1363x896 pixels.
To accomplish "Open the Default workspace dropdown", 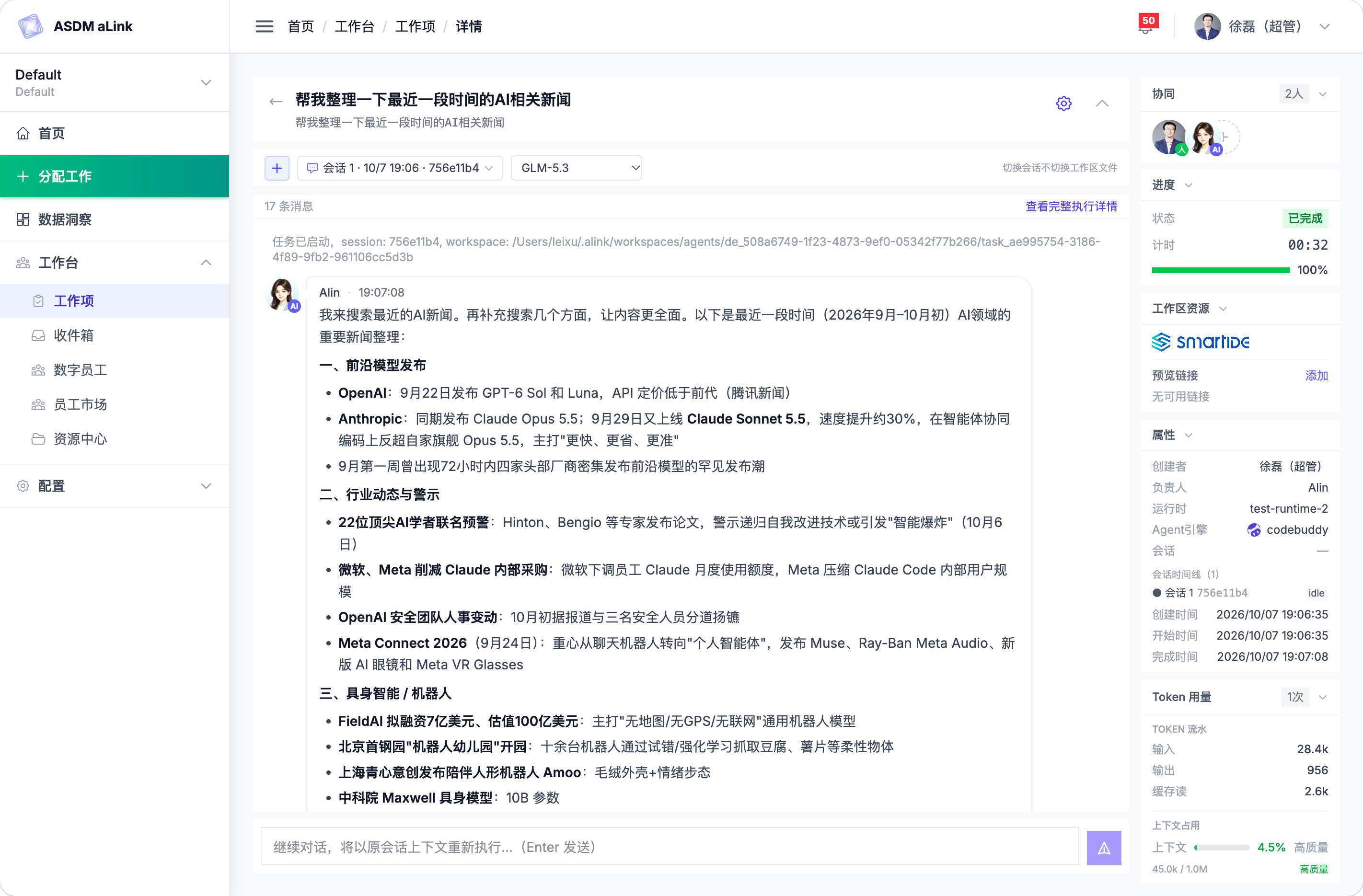I will 115,82.
